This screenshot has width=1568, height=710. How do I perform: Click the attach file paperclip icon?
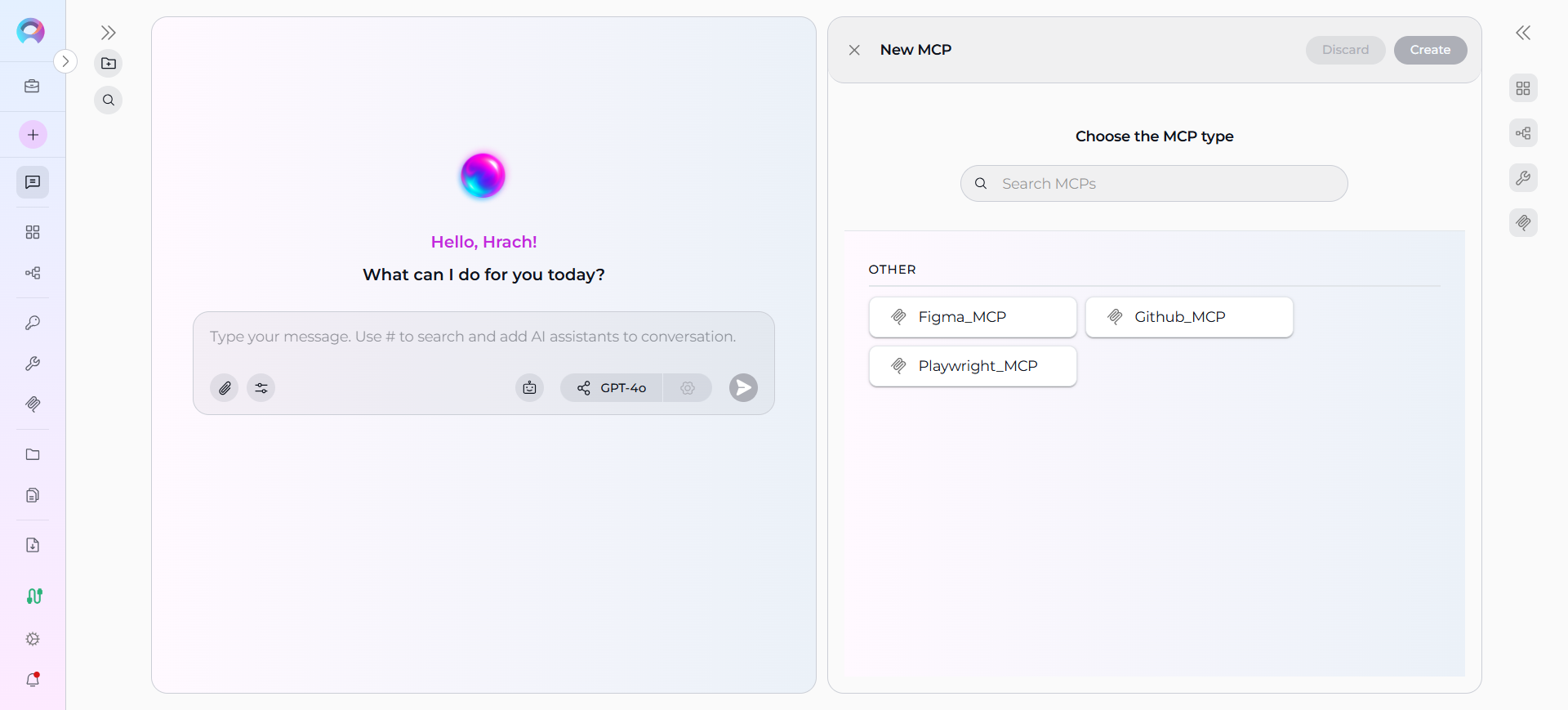coord(225,388)
